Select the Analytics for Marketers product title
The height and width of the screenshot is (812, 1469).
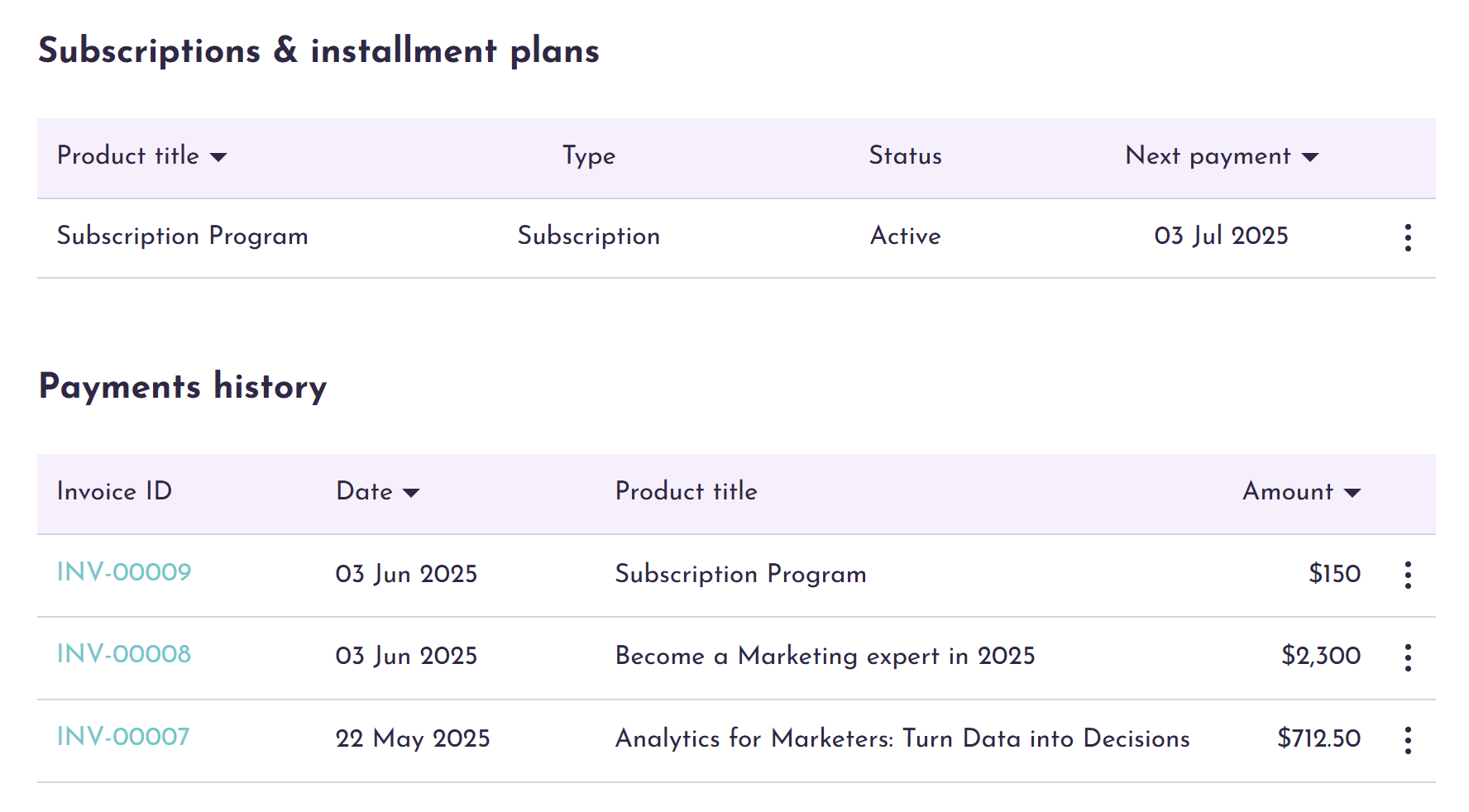pyautogui.click(x=902, y=738)
